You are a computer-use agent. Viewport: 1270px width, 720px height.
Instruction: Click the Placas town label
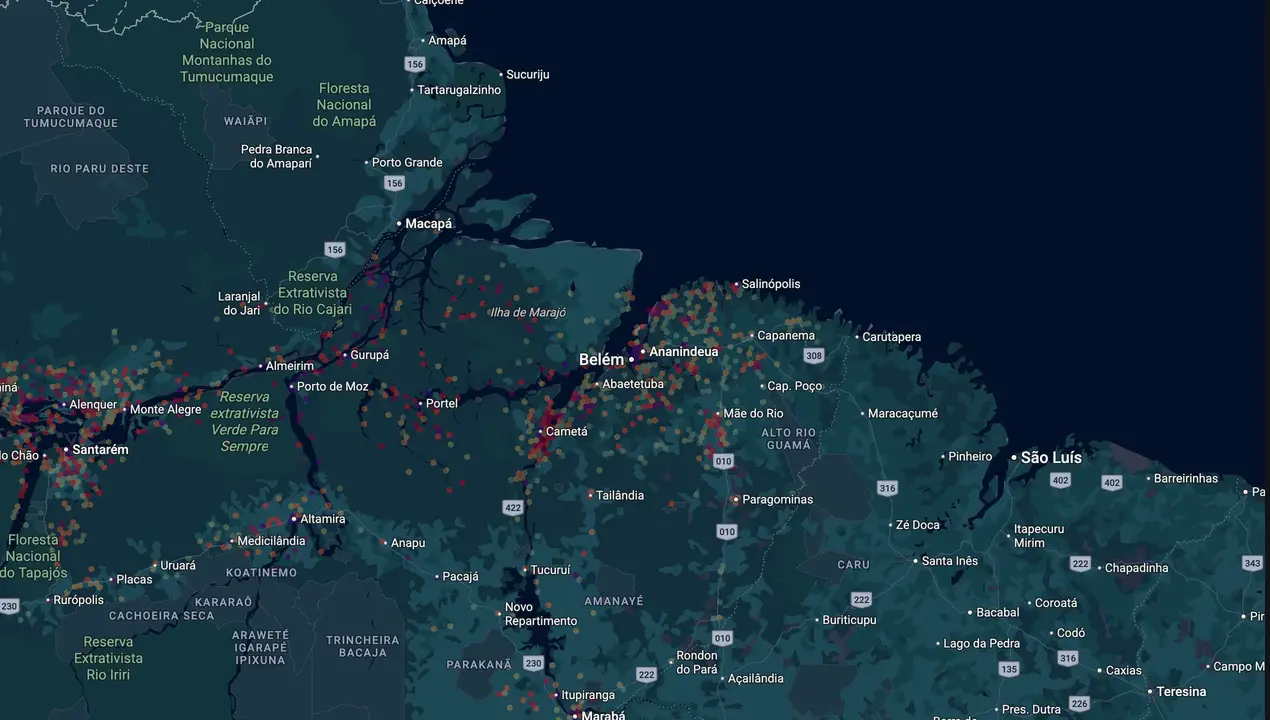tap(135, 580)
